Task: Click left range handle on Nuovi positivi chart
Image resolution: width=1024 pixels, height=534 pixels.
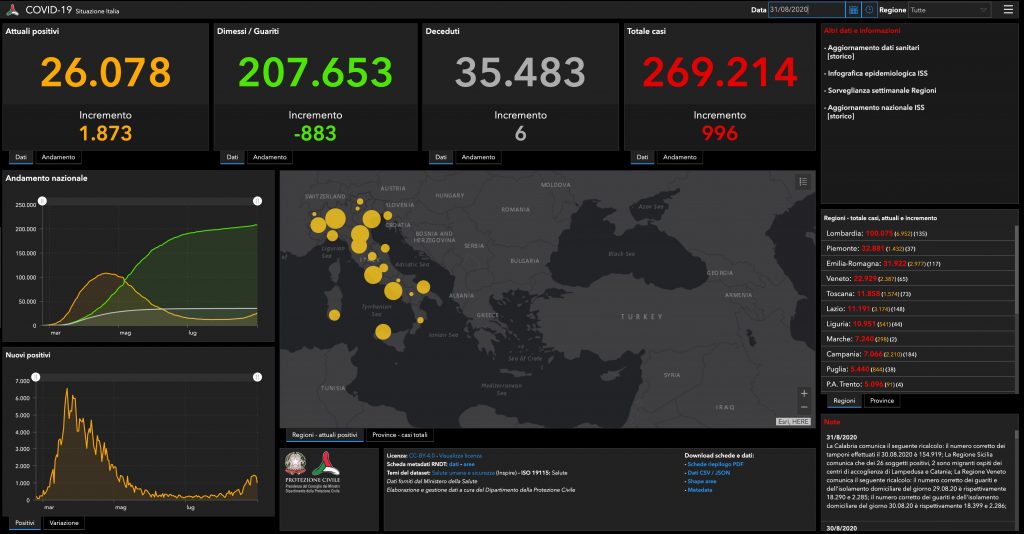Action: click(36, 377)
